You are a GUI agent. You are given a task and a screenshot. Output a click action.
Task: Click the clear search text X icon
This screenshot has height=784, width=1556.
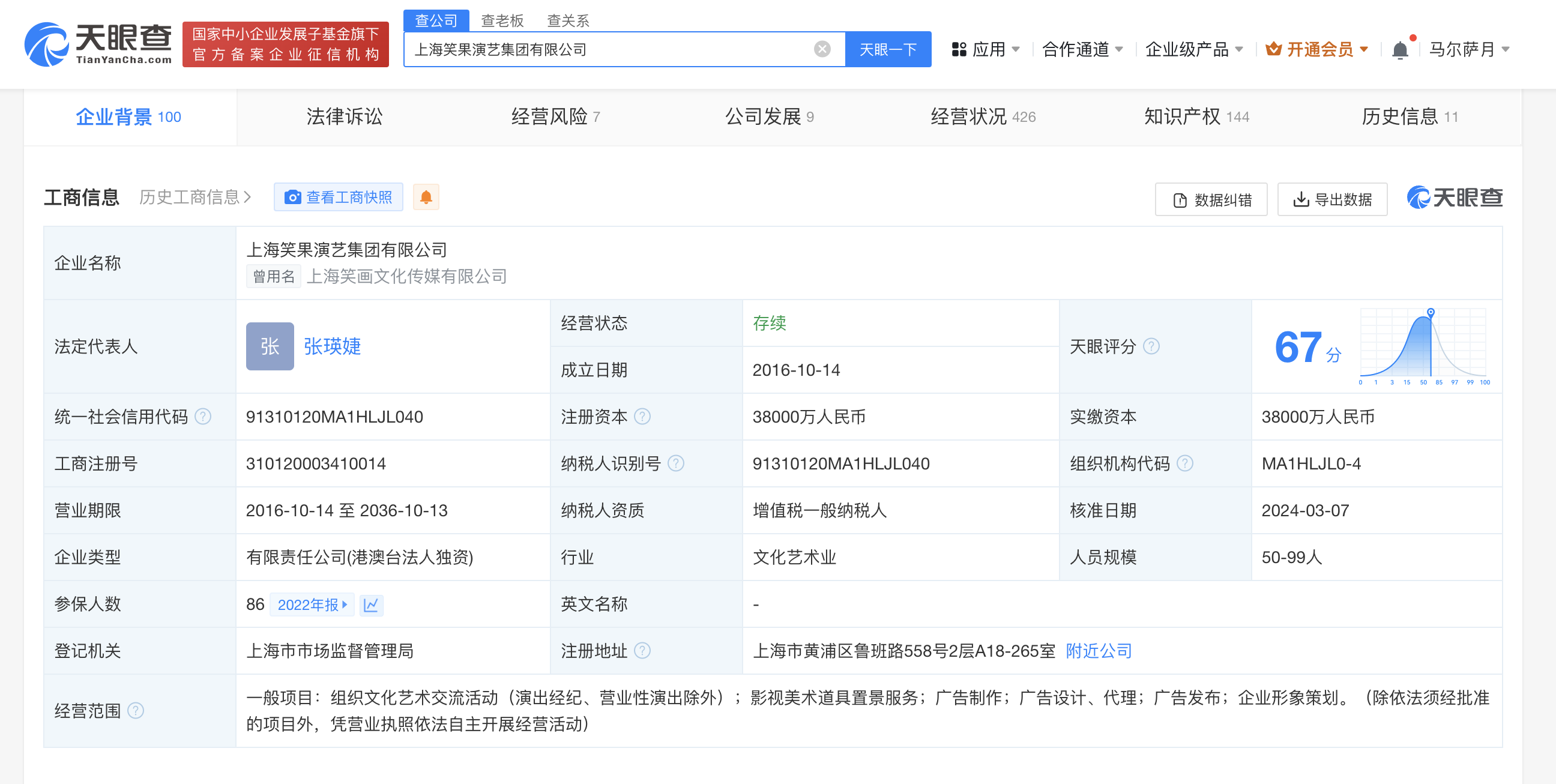(x=821, y=49)
